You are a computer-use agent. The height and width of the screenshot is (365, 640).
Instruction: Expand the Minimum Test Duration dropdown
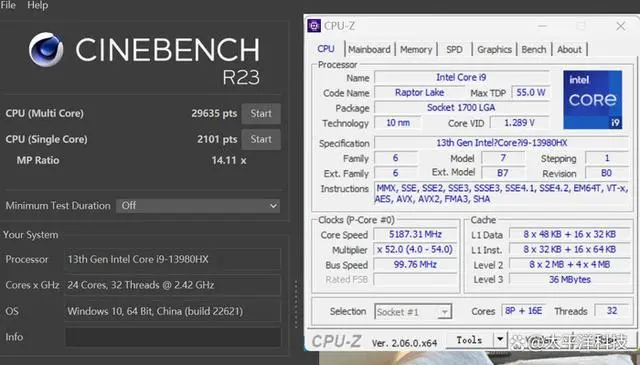click(198, 206)
